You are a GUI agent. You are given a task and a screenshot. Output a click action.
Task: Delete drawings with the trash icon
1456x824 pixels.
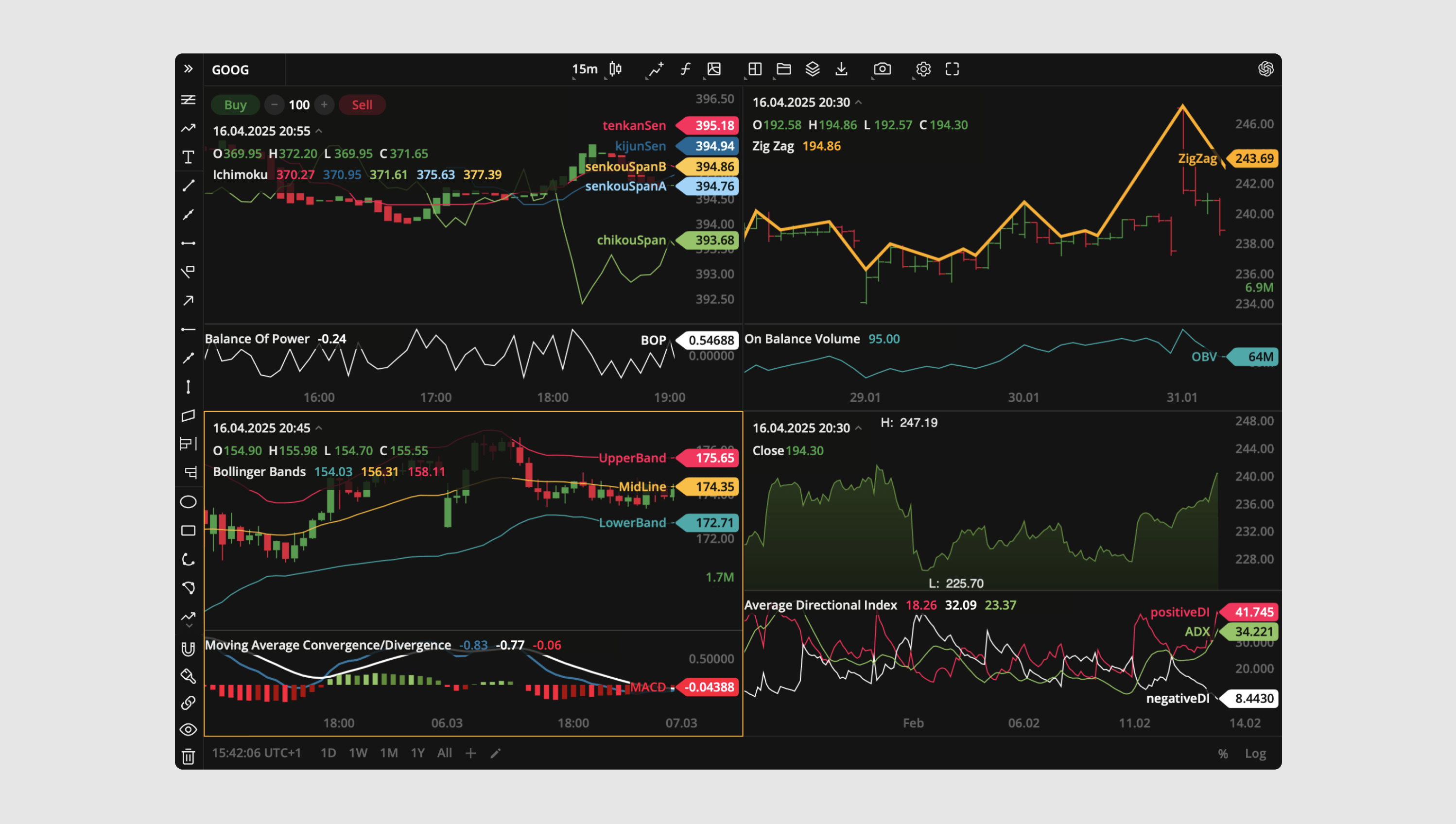coord(189,756)
